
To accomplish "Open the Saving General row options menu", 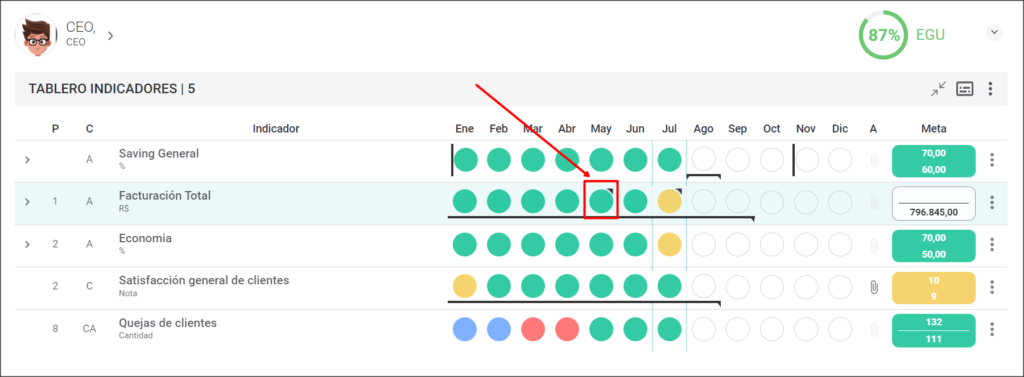I will point(992,160).
